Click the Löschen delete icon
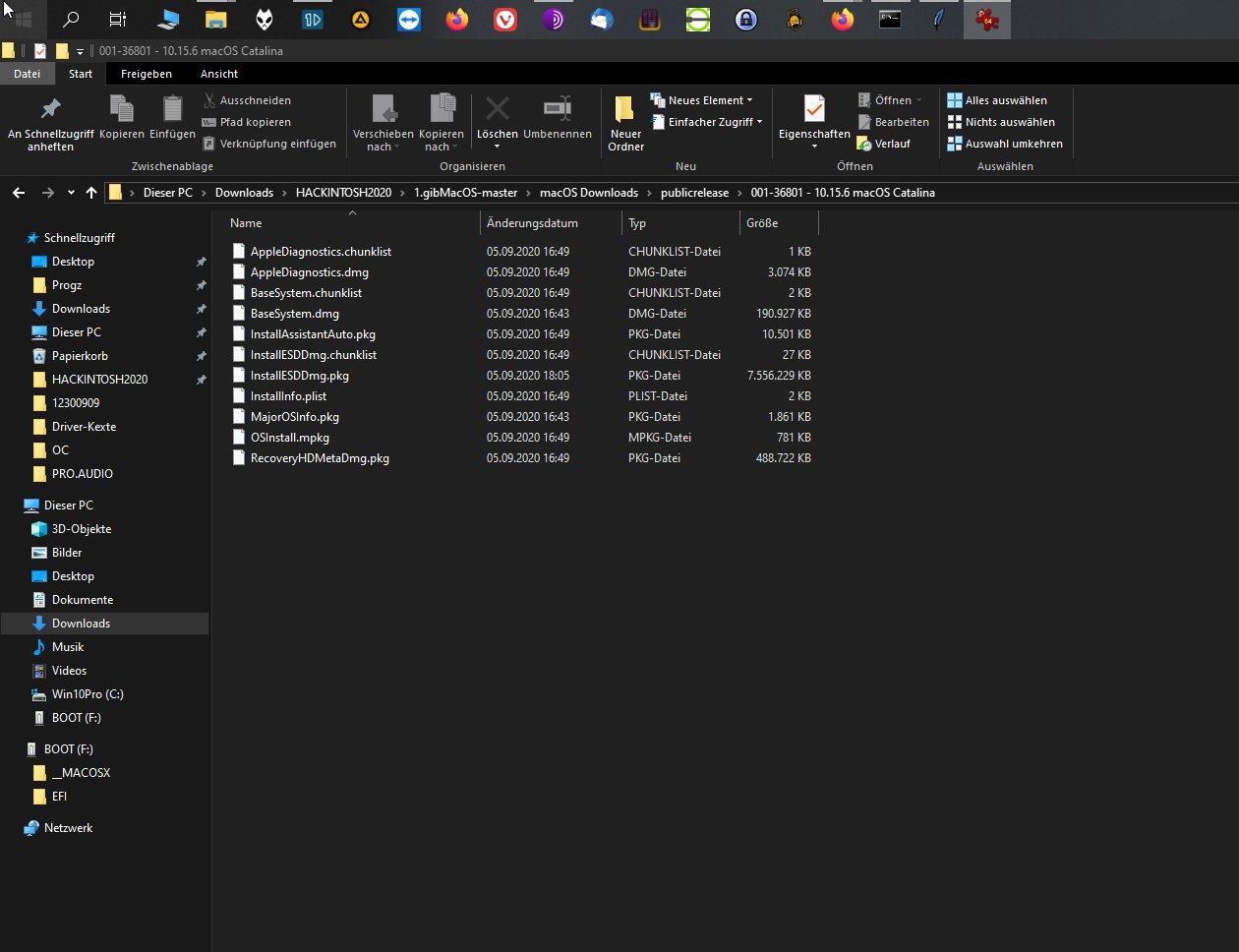1239x952 pixels. (498, 110)
